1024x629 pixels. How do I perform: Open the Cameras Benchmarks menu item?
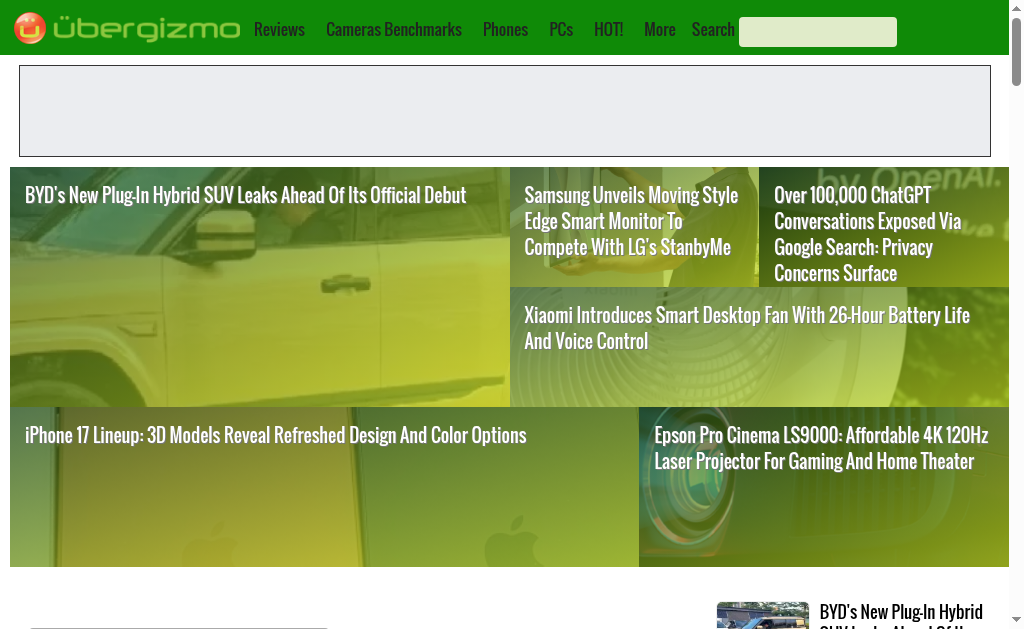394,29
